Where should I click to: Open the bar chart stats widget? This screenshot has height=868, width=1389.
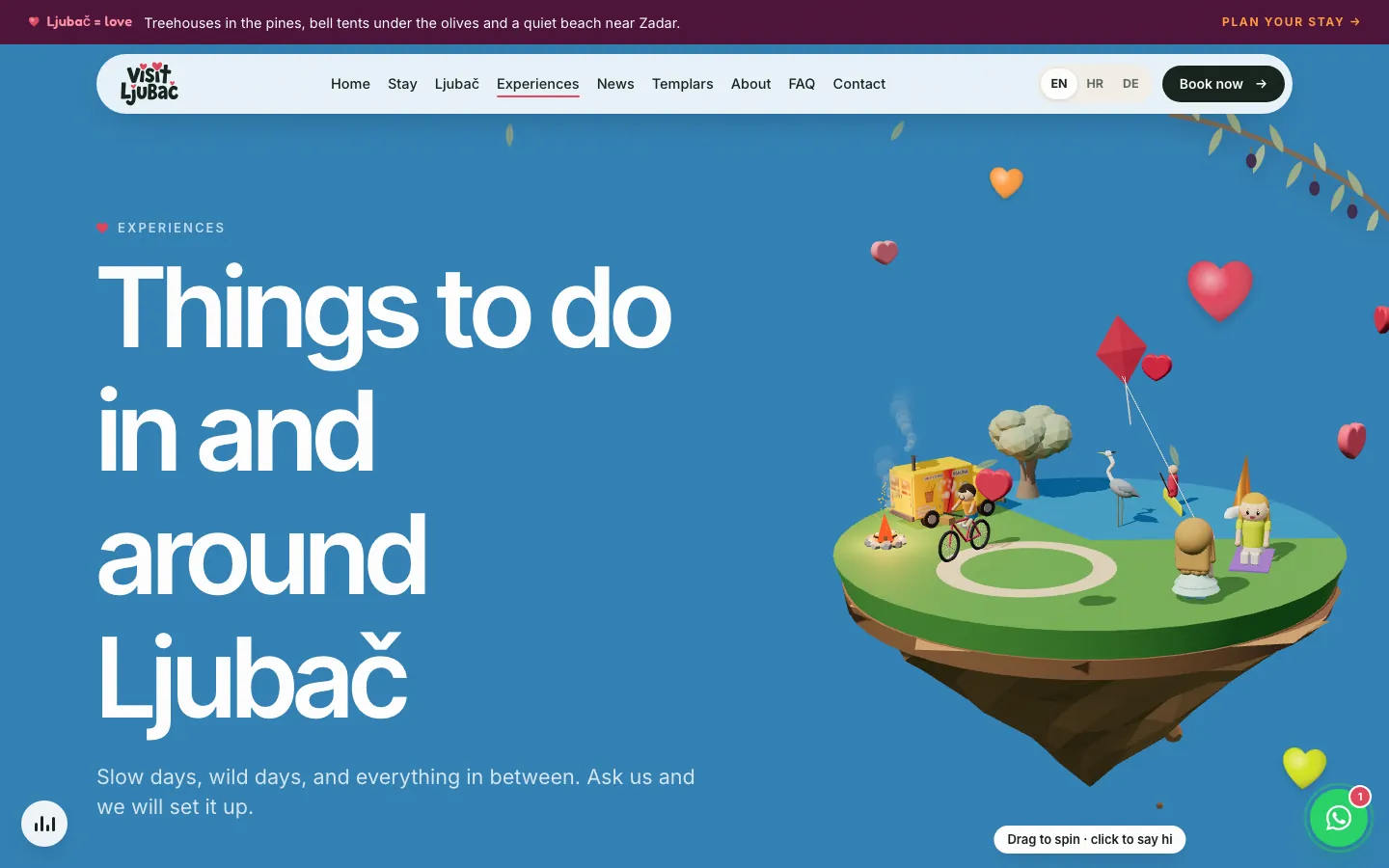pos(44,824)
